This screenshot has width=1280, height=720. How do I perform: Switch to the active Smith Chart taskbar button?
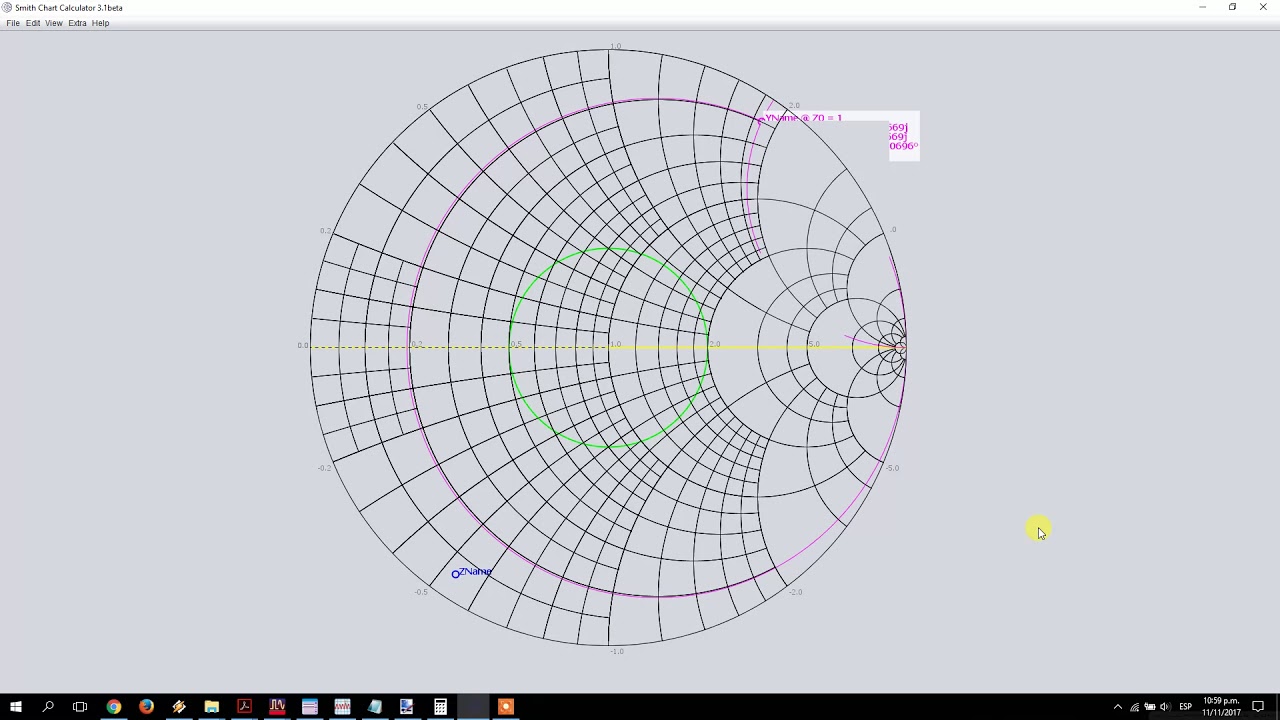472,707
